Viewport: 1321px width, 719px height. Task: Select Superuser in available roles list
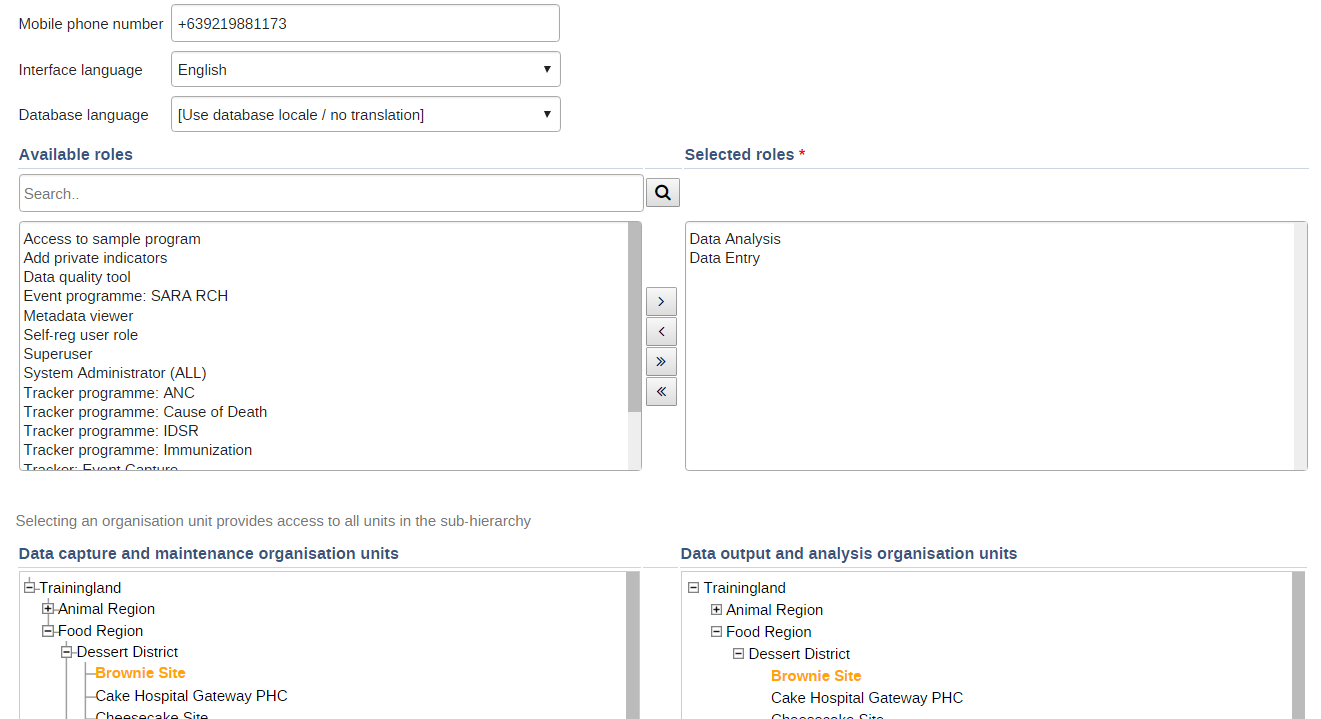pos(58,354)
